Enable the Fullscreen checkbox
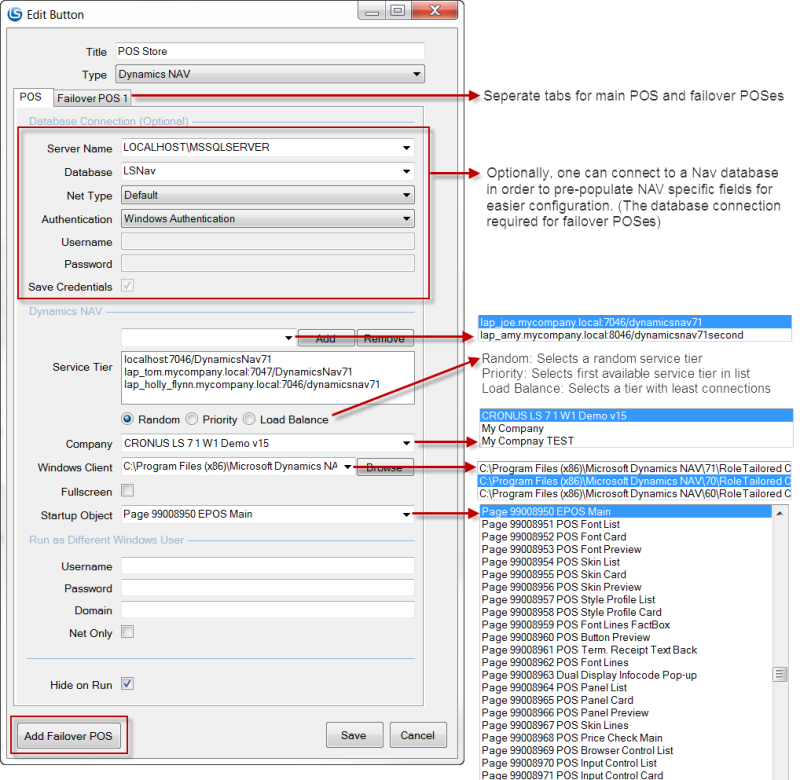Viewport: 800px width, 780px height. coord(127,490)
